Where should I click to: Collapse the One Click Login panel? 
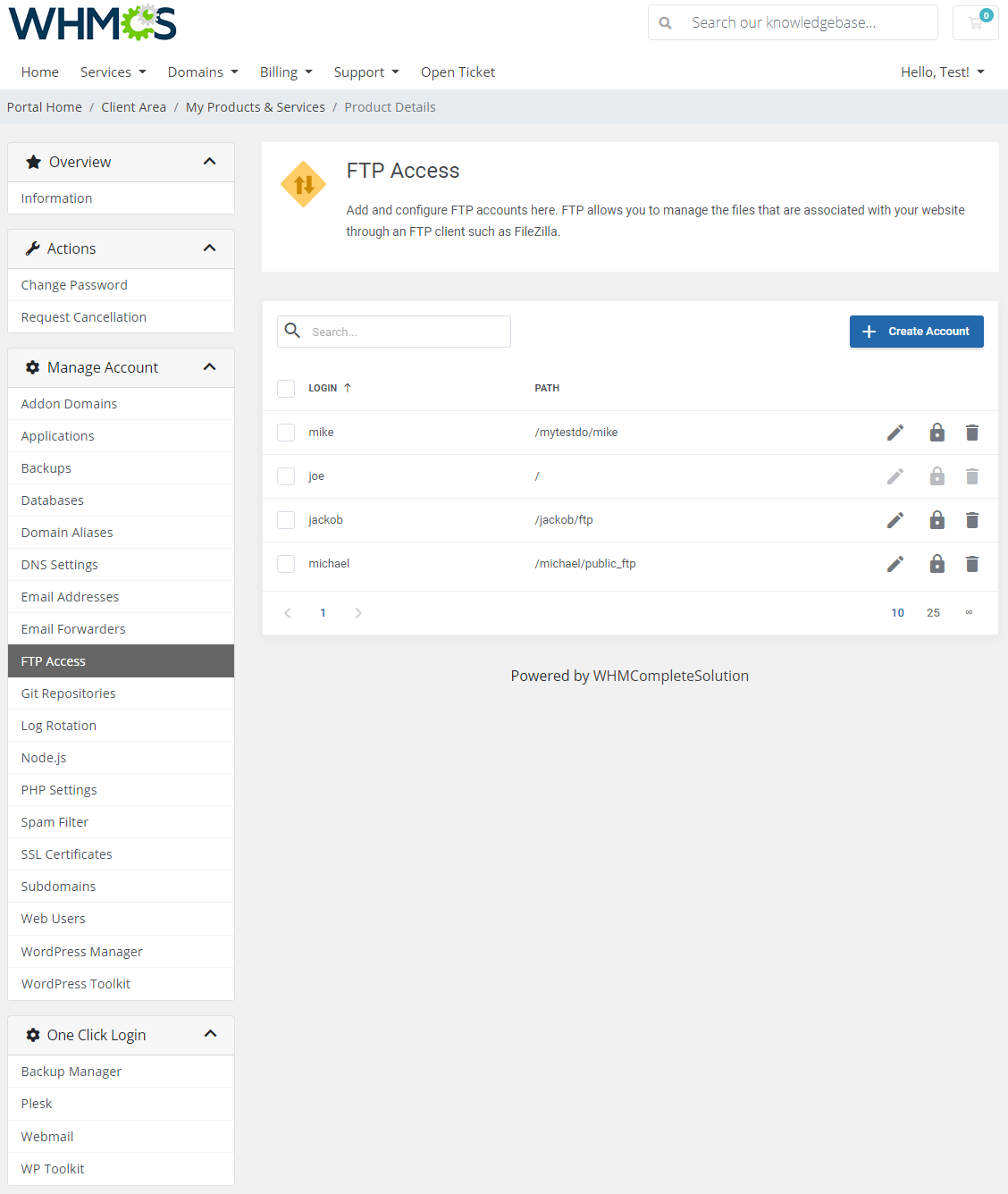coord(211,1034)
